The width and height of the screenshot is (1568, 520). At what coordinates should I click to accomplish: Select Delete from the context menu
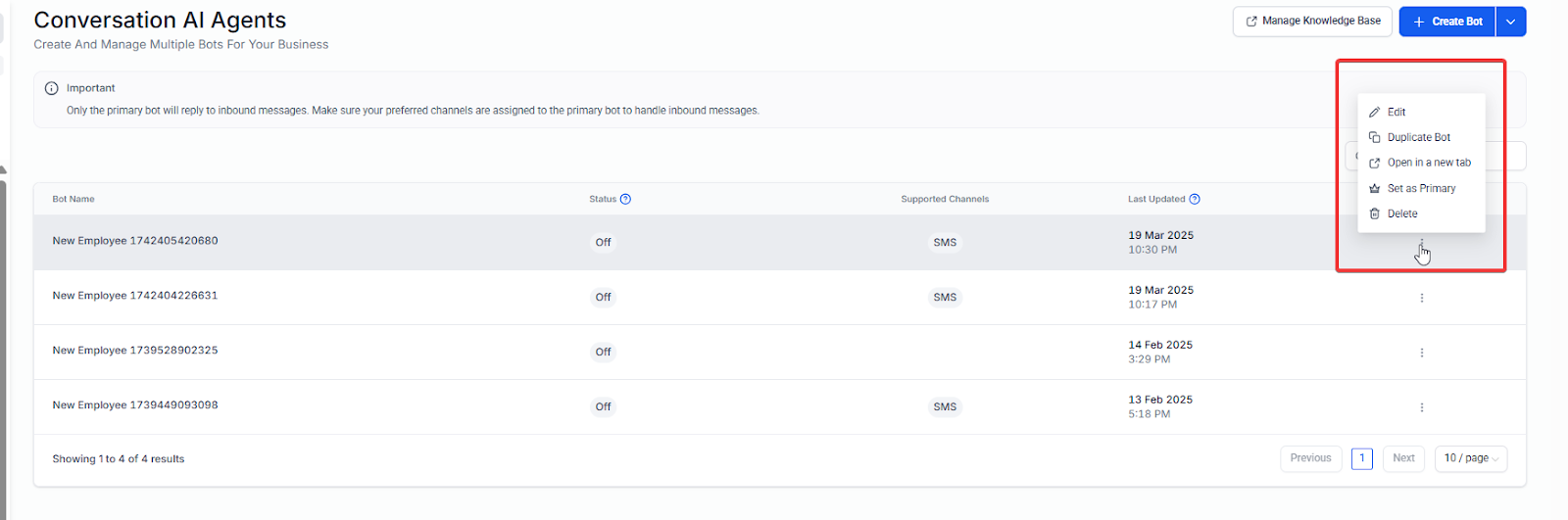point(1402,213)
